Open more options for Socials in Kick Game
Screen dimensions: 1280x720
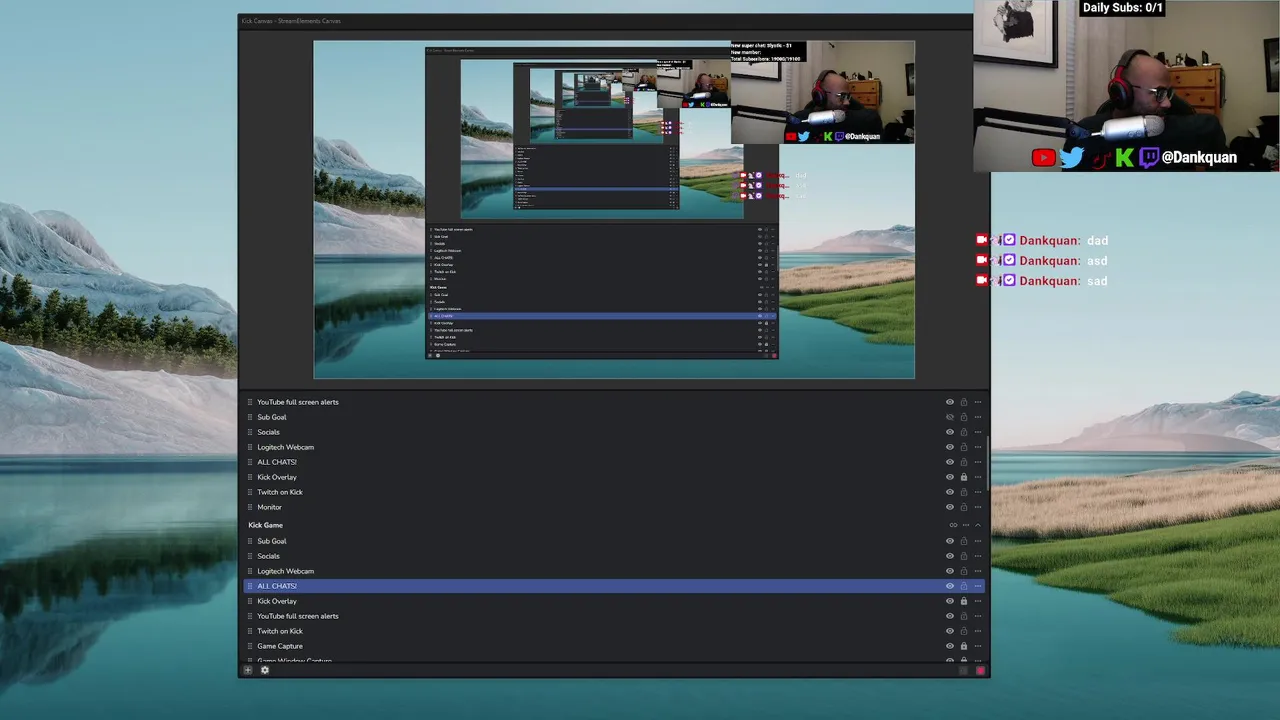pos(978,556)
